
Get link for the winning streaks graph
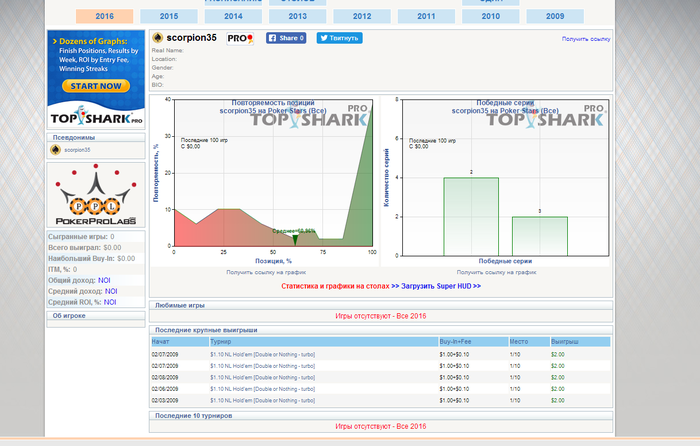click(496, 272)
